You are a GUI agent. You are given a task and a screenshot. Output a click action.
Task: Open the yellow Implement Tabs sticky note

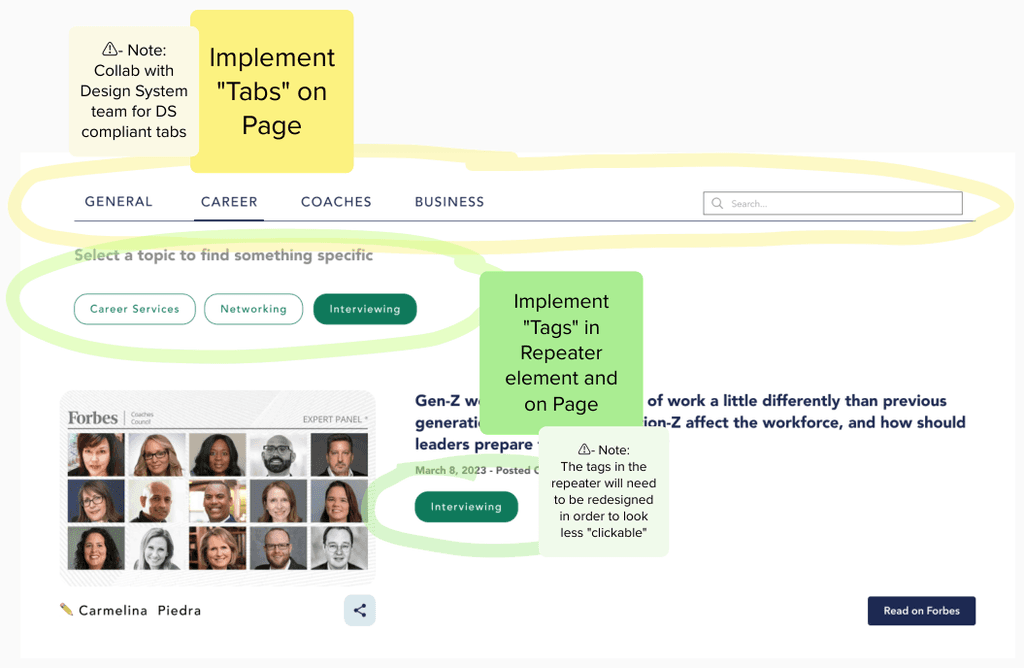(x=271, y=91)
